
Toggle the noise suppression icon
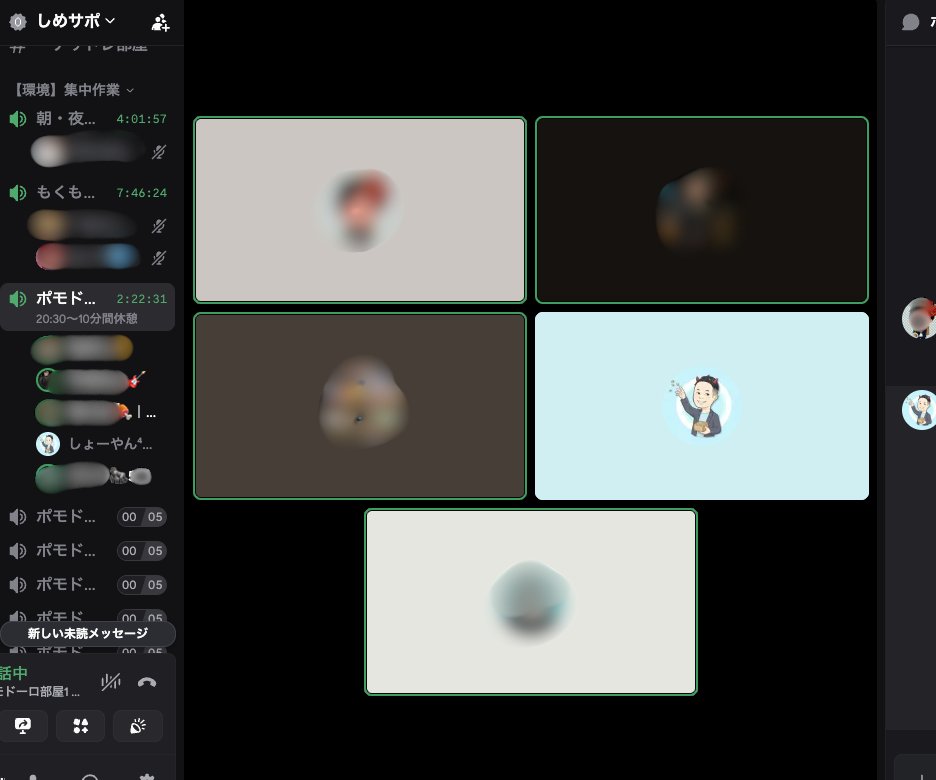pyautogui.click(x=111, y=682)
